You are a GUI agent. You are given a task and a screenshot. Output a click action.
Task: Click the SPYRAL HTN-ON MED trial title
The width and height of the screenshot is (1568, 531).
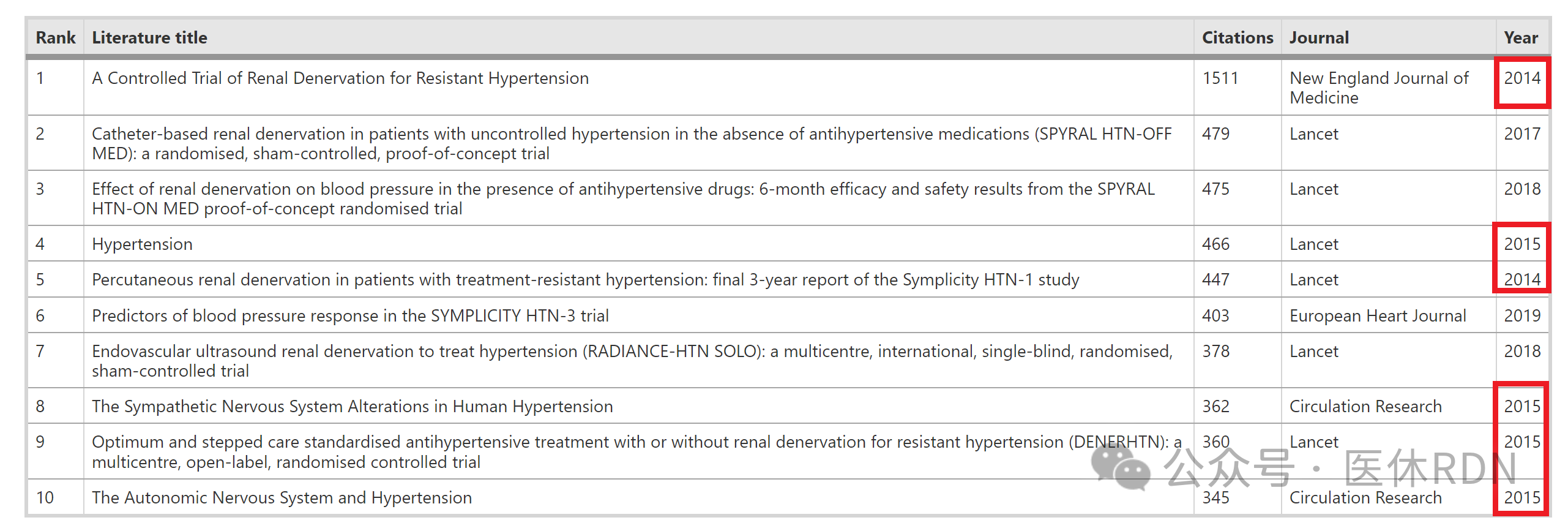(624, 198)
